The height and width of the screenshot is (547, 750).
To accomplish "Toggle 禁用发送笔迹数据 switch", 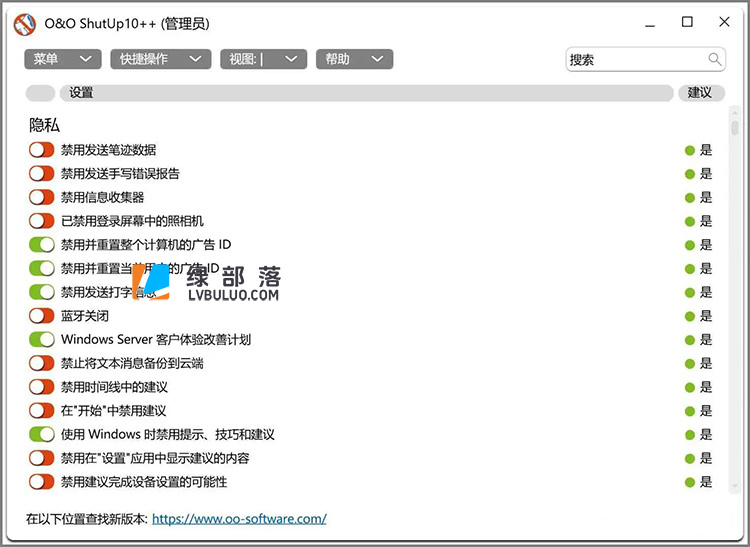I will click(x=42, y=150).
